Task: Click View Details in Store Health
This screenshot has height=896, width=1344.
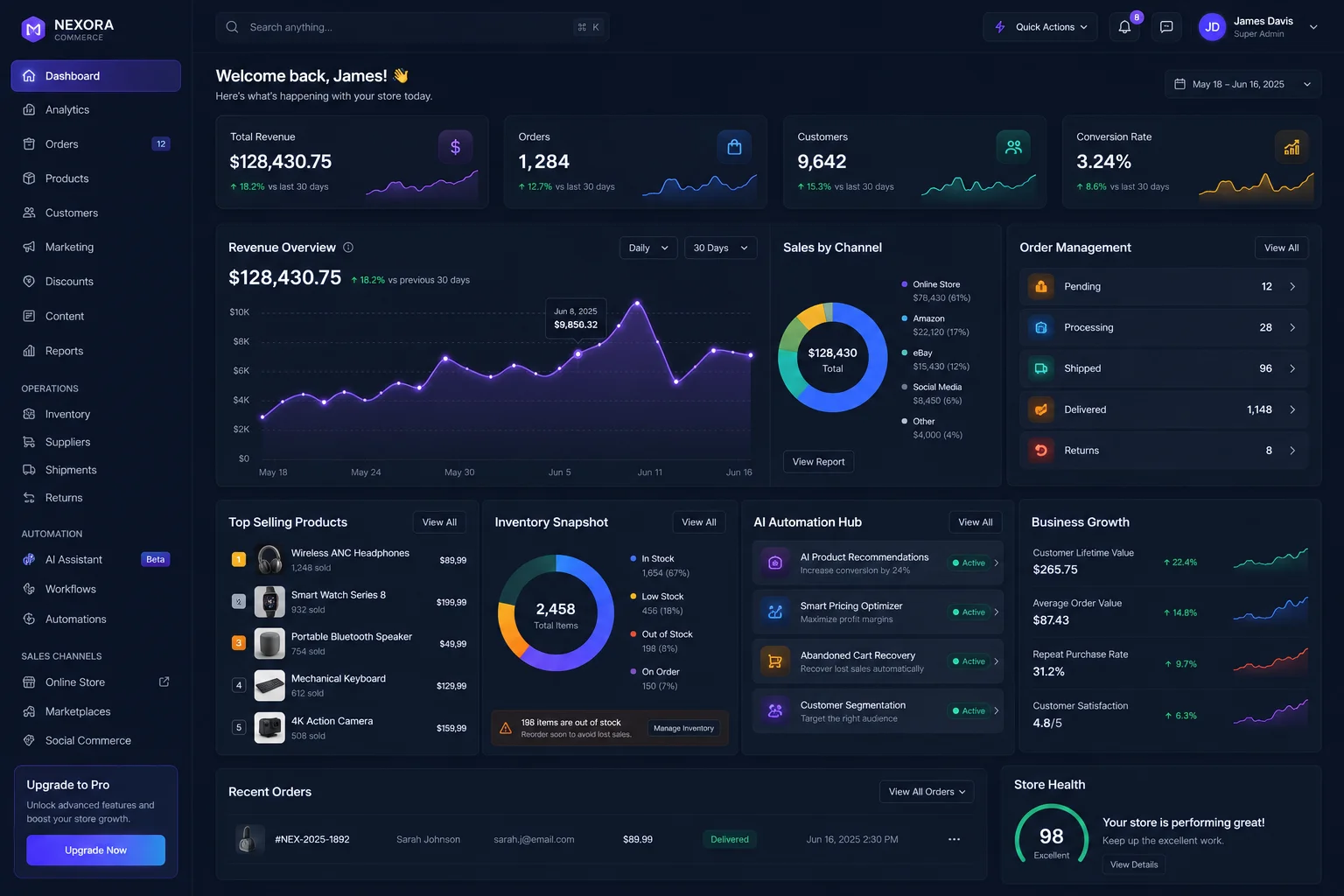Action: pos(1134,864)
